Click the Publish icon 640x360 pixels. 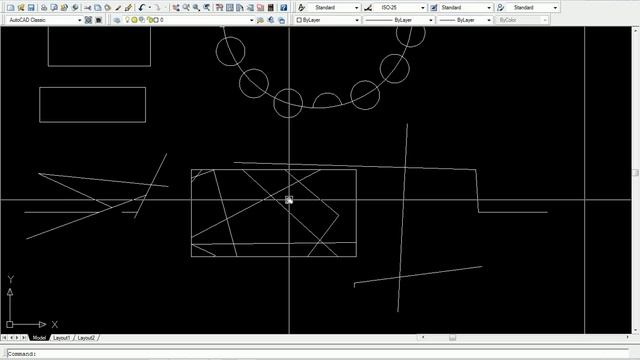(64, 8)
